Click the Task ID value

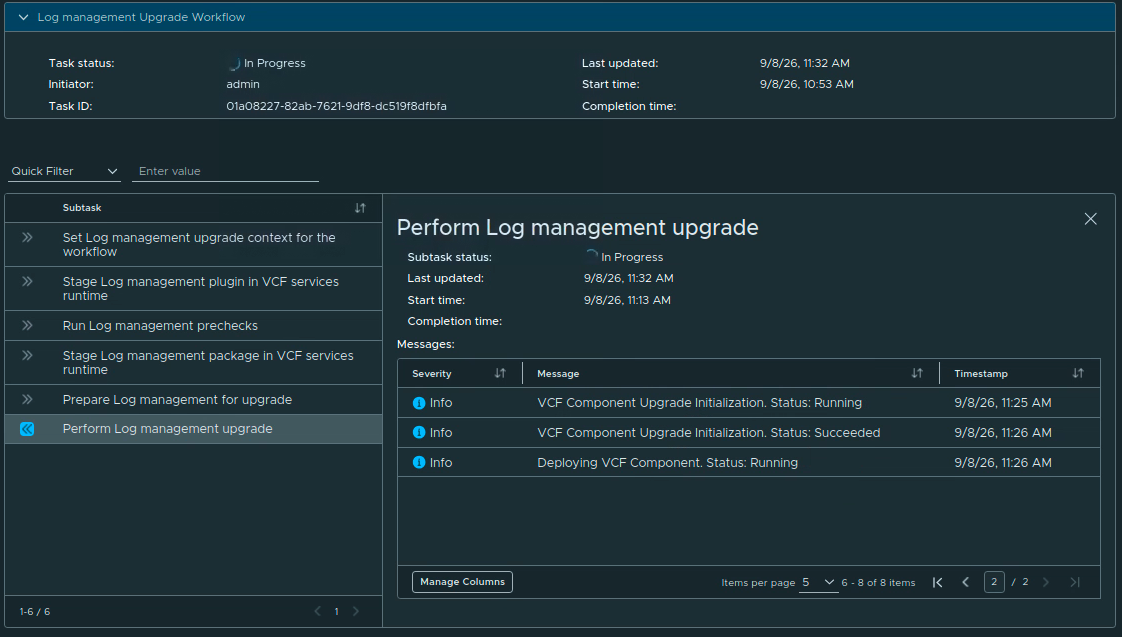(x=336, y=106)
